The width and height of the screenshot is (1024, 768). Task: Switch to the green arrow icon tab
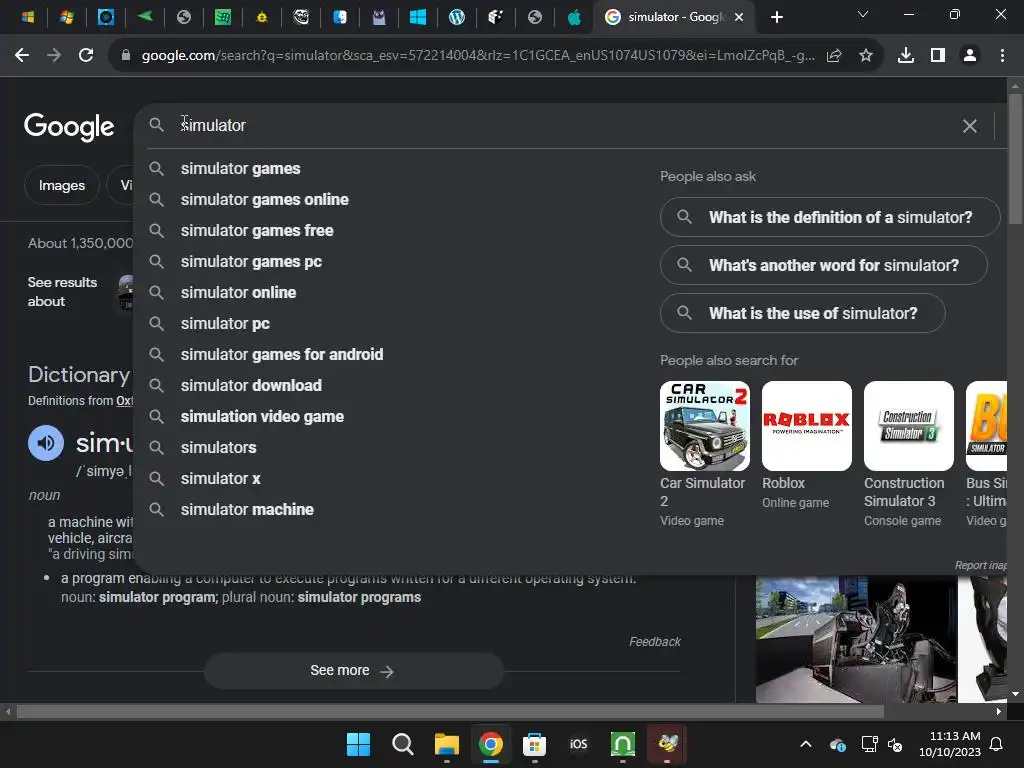pyautogui.click(x=145, y=16)
